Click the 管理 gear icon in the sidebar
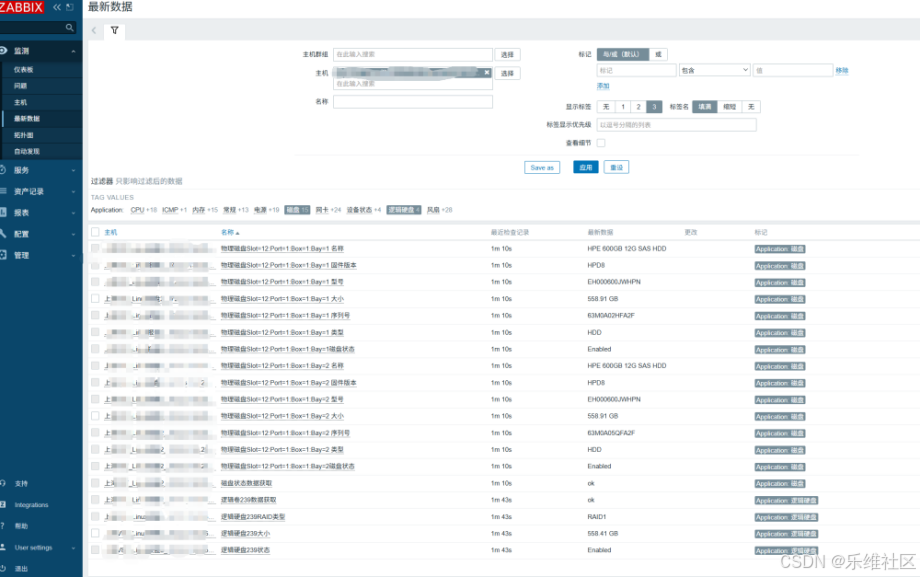Viewport: 920px width, 577px height. (x=4, y=255)
